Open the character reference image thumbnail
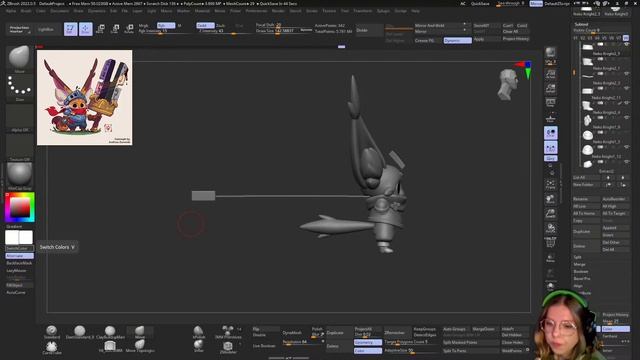The height and width of the screenshot is (360, 640). click(x=84, y=98)
